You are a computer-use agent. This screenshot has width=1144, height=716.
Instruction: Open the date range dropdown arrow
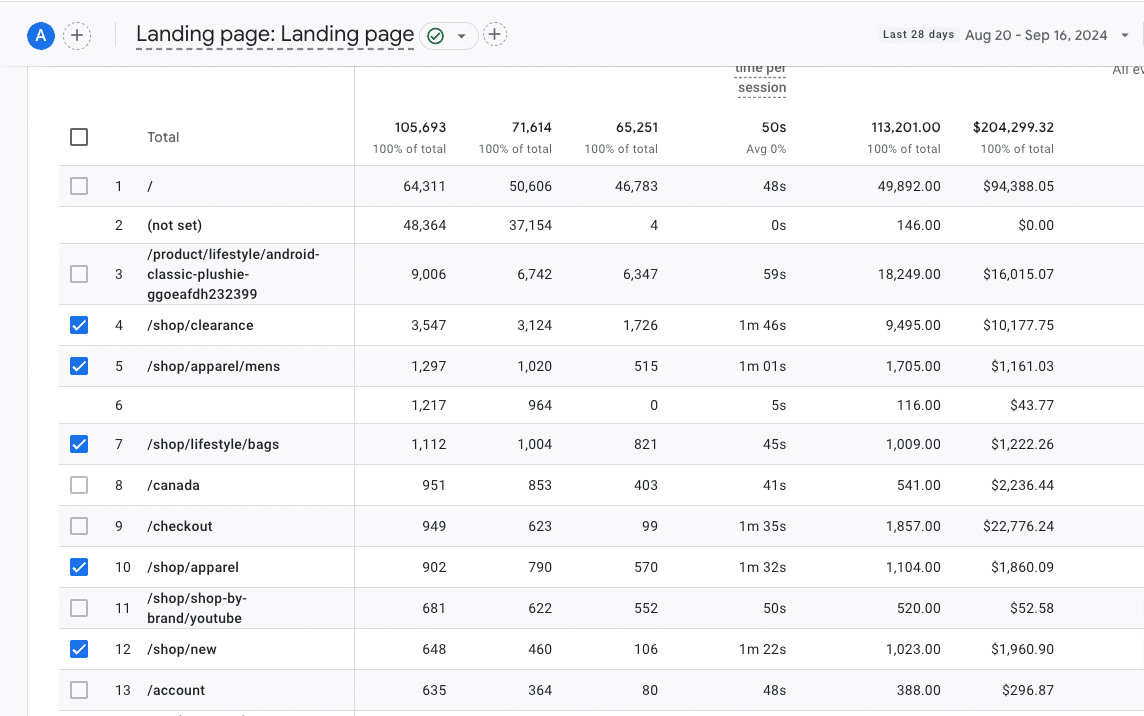[x=1125, y=35]
